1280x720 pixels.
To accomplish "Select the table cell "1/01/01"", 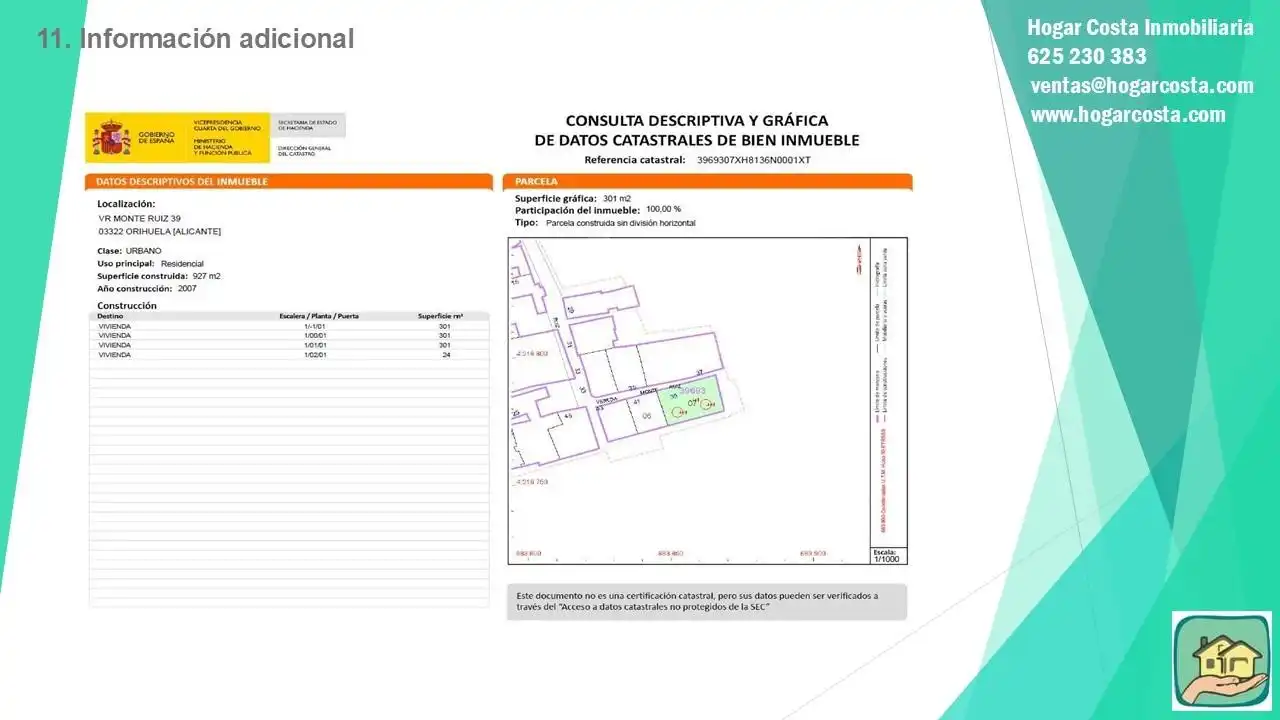I will tap(315, 345).
